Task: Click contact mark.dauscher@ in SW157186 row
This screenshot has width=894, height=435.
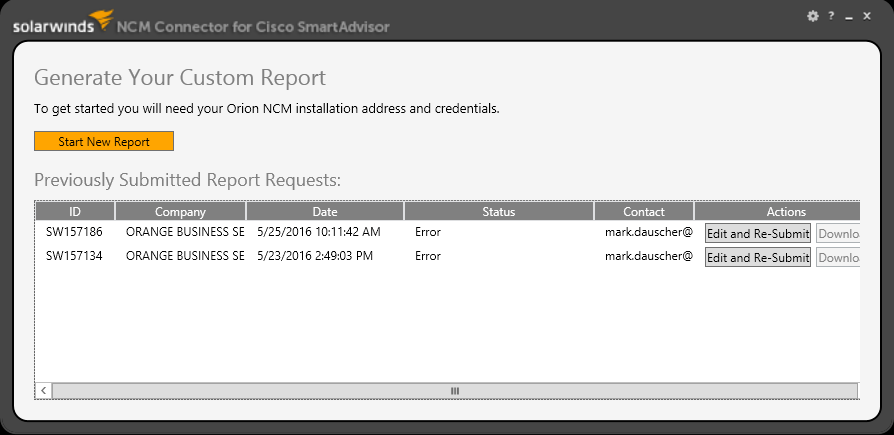Action: click(649, 232)
